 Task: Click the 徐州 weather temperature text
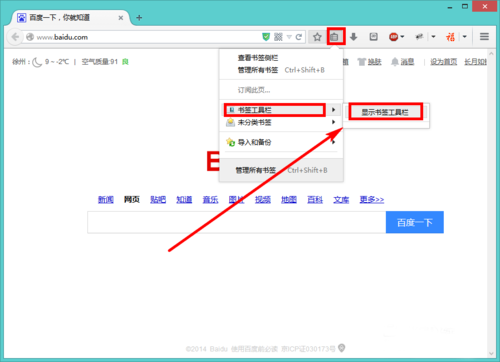click(41, 62)
